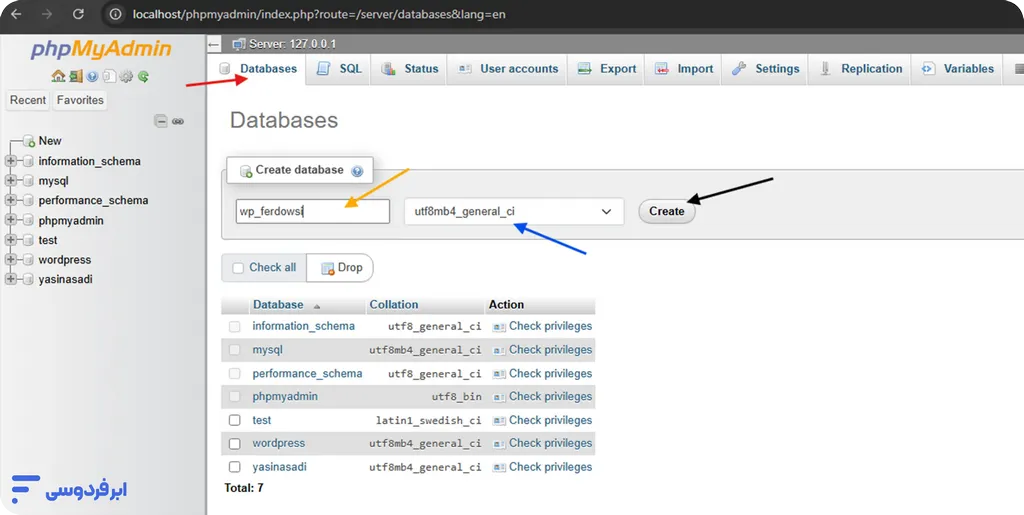This screenshot has width=1024, height=515.
Task: Click the link/unlink chain icon in sidebar
Action: (178, 121)
